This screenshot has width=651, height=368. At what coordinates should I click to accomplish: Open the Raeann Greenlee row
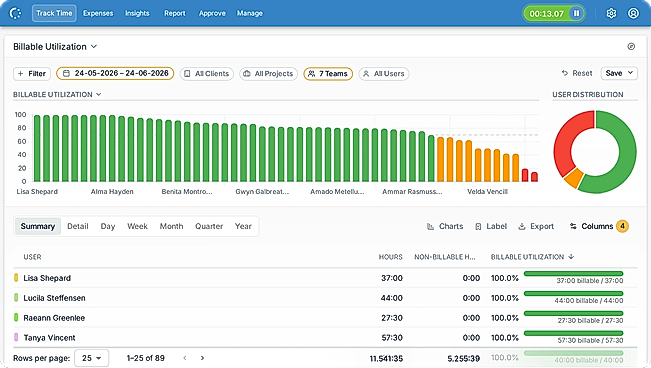point(325,318)
